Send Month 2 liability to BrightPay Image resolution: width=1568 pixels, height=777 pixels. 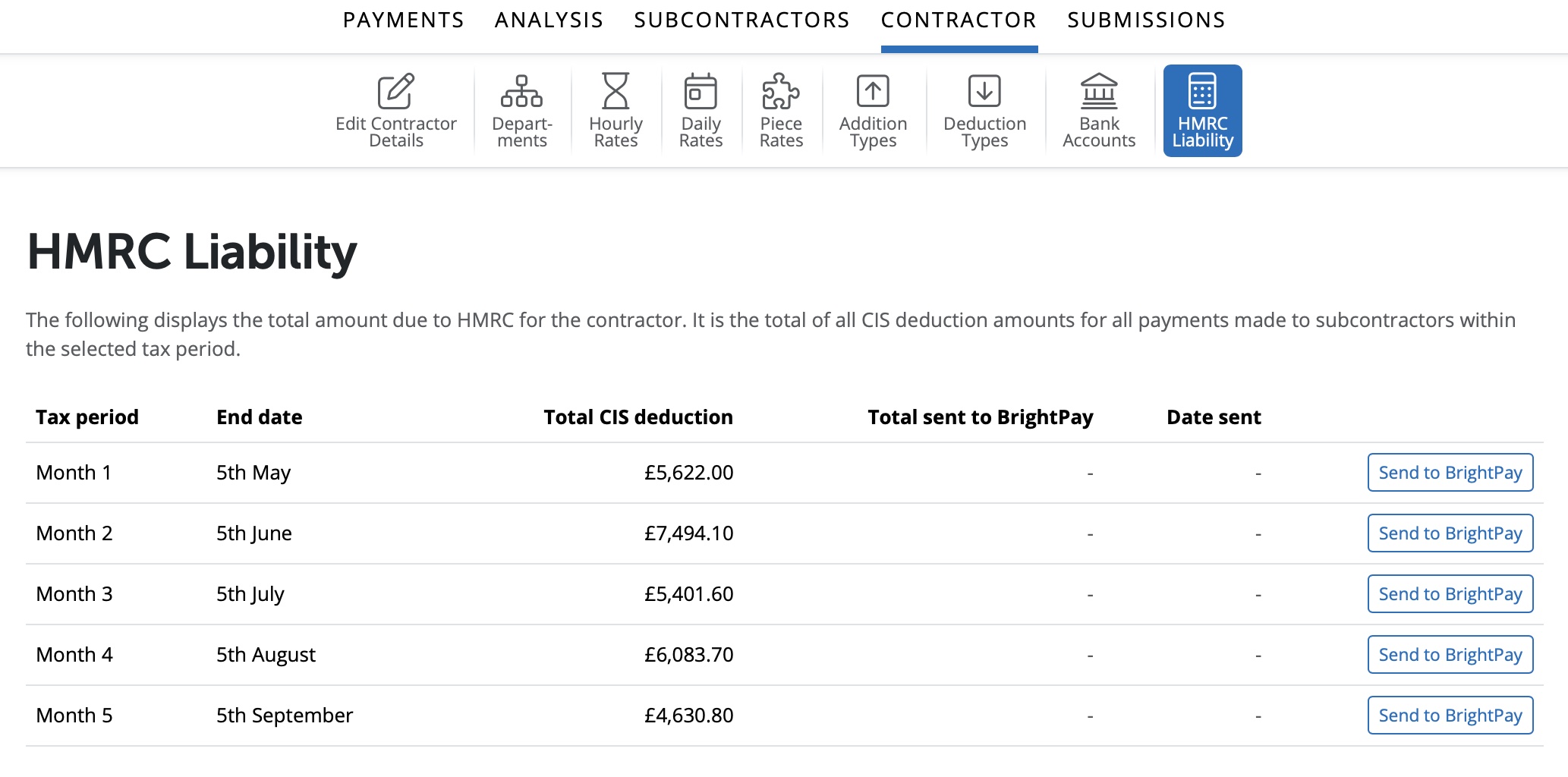point(1450,533)
